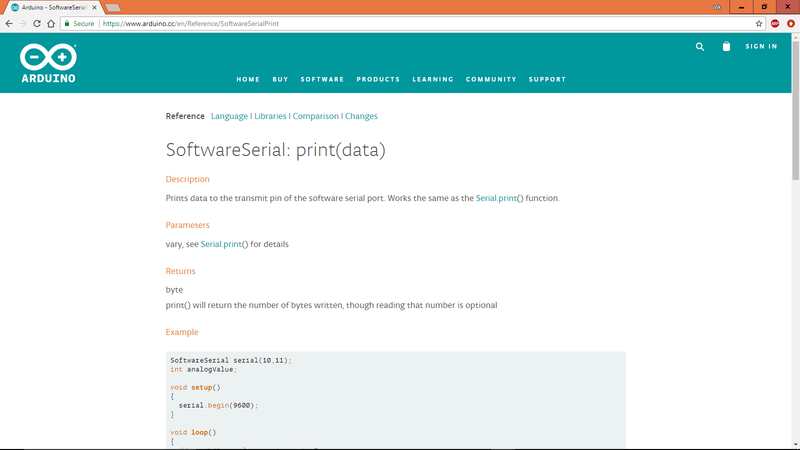Click 'void loop()' in the code
Image resolution: width=800 pixels, height=450 pixels.
(x=193, y=433)
